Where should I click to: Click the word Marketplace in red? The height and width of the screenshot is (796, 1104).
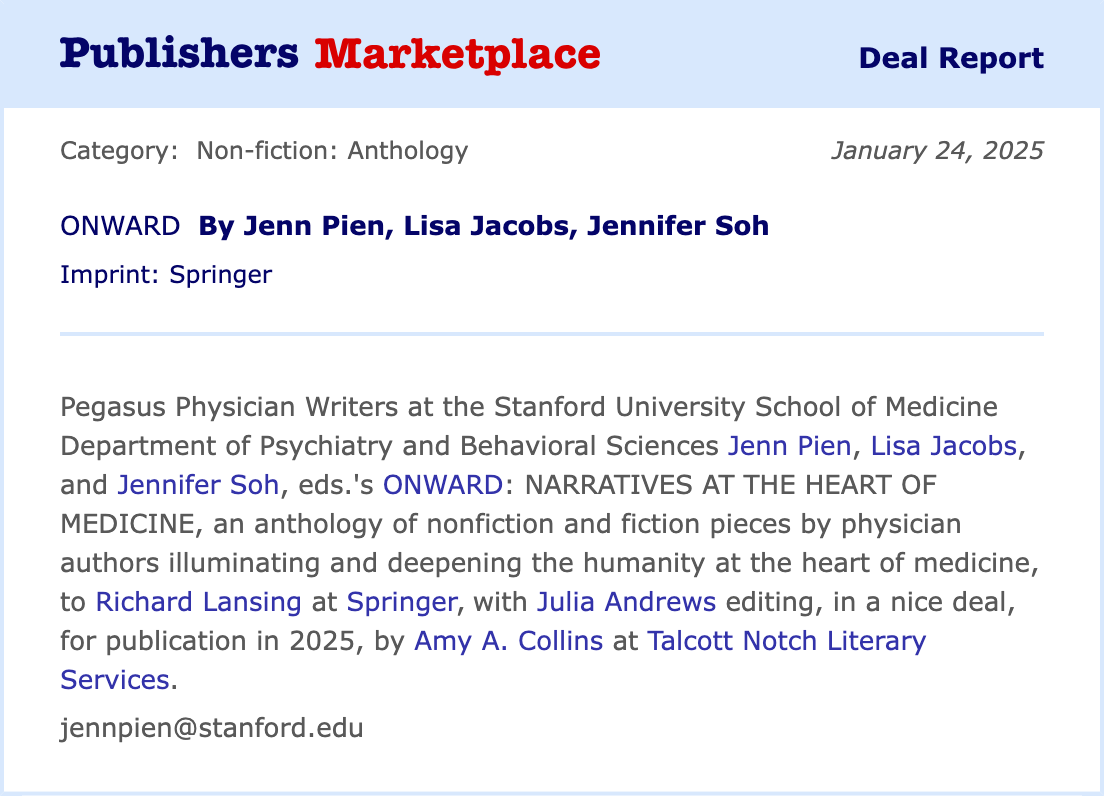(x=457, y=53)
